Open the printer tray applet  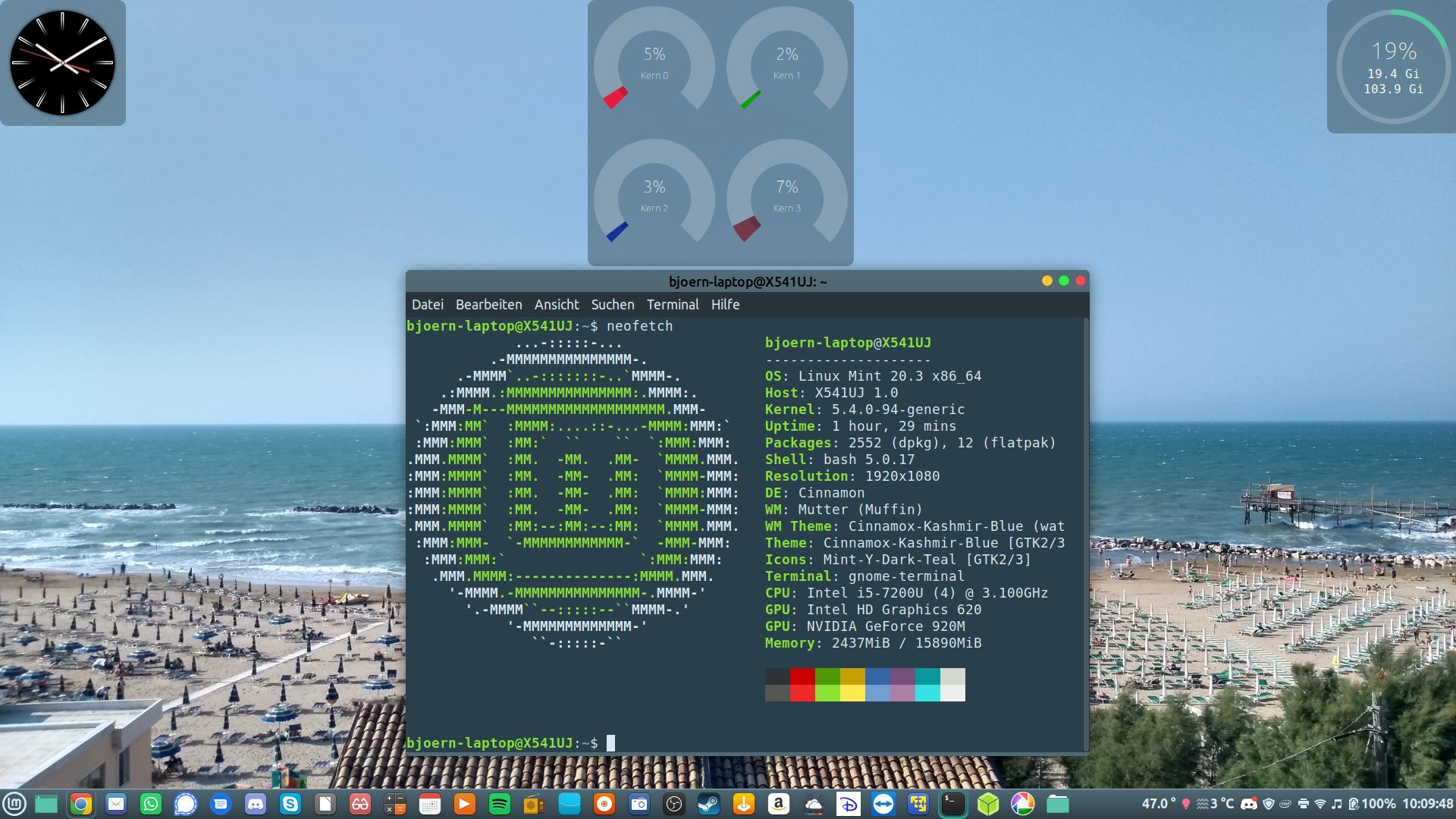tap(1303, 804)
